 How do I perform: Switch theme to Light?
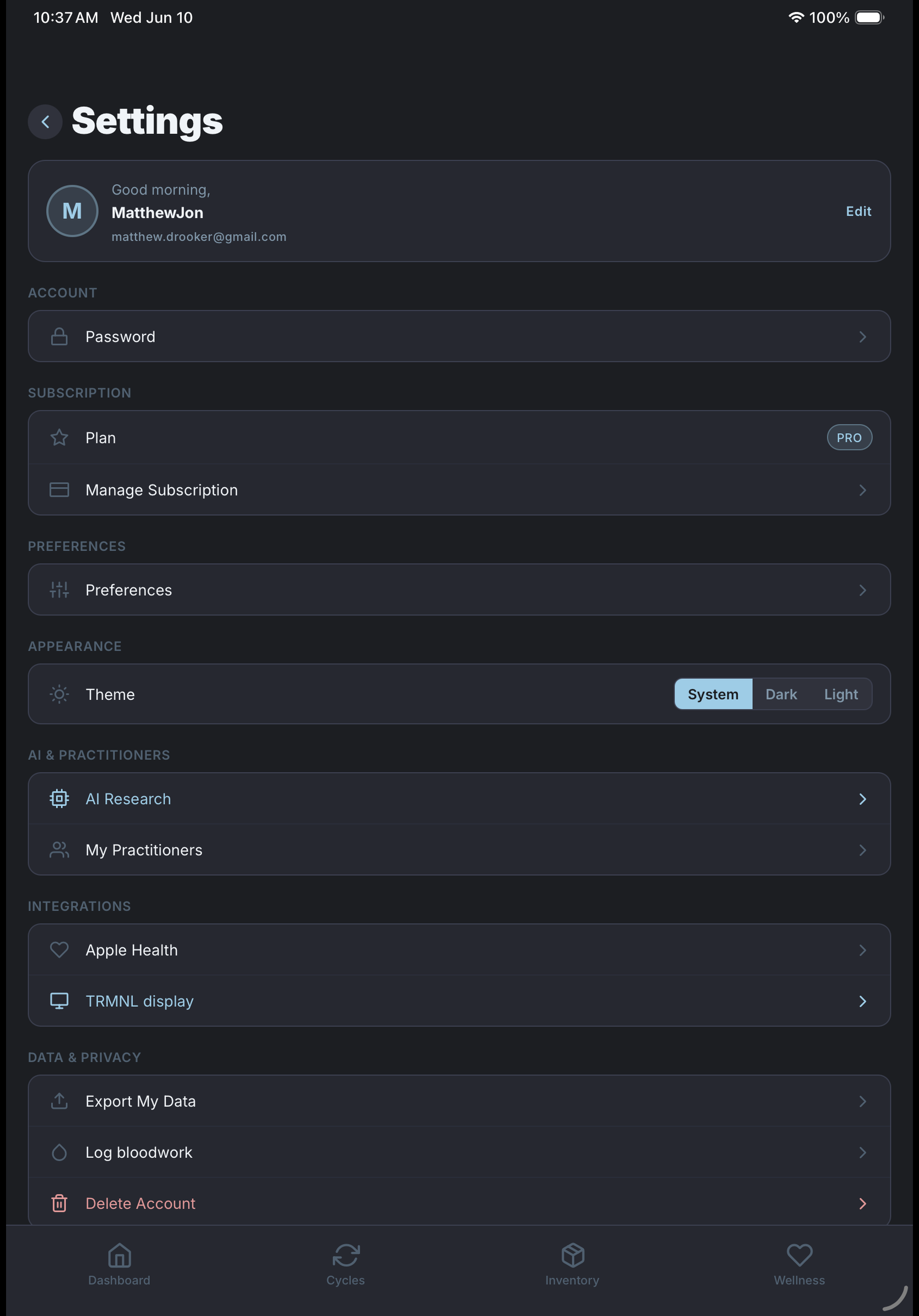pos(841,694)
